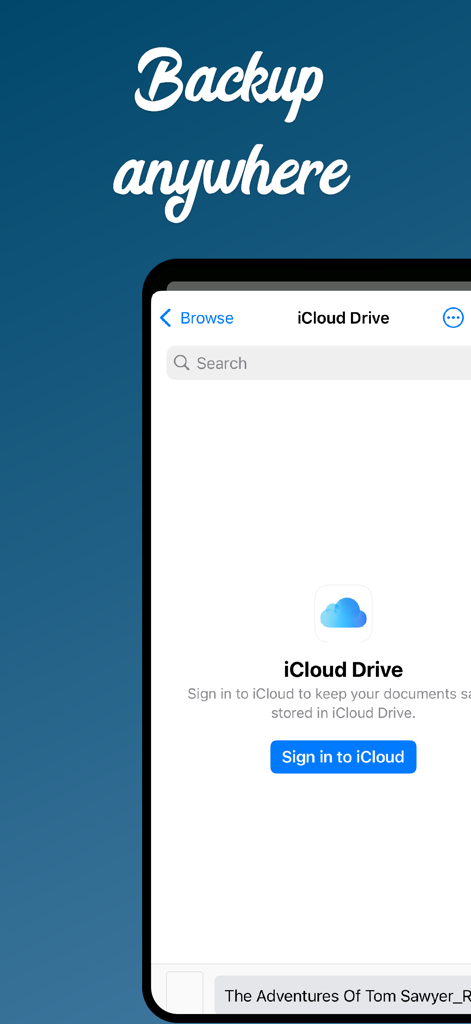The width and height of the screenshot is (471, 1024).
Task: Click the 'Sign in to iCloud to keep' description
Action: [x=329, y=703]
